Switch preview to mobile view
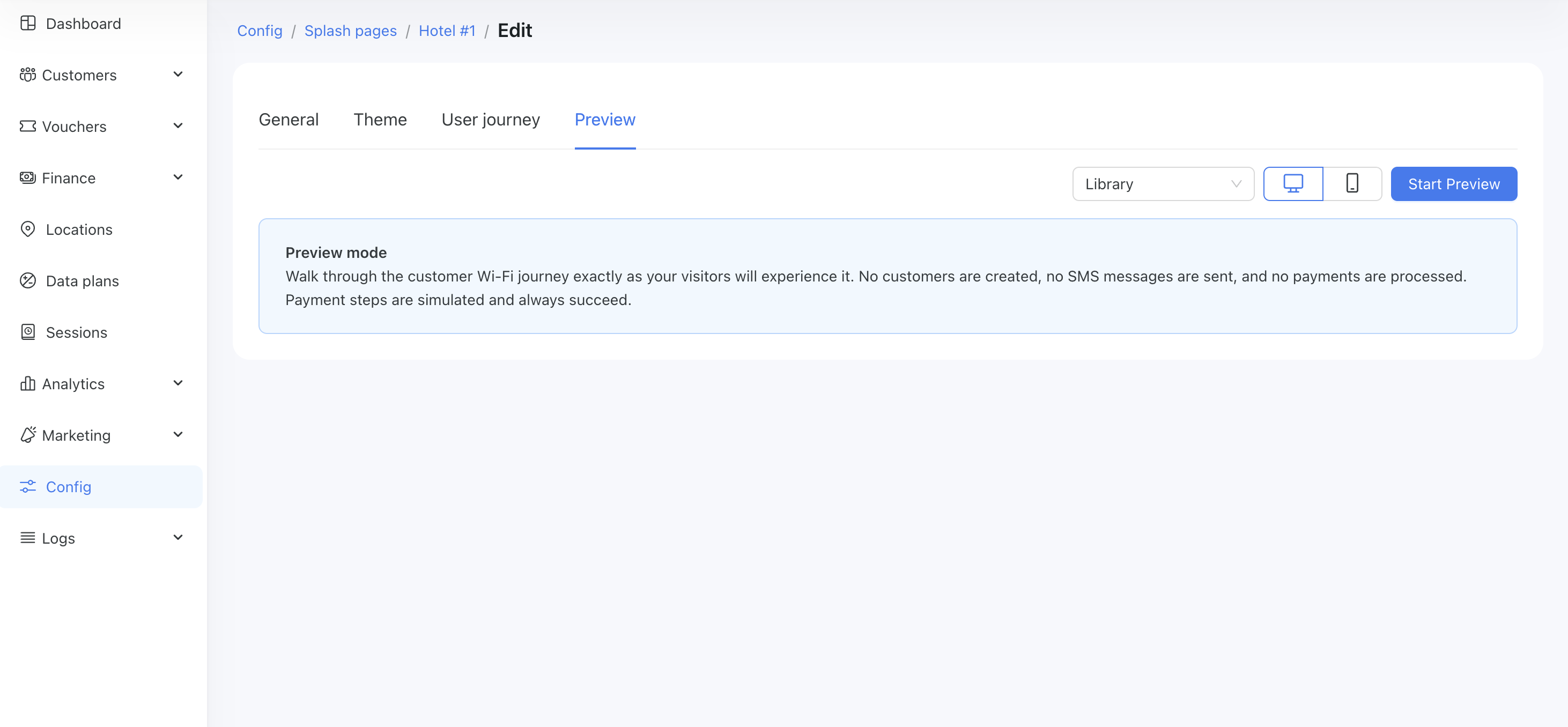1568x727 pixels. (1352, 184)
